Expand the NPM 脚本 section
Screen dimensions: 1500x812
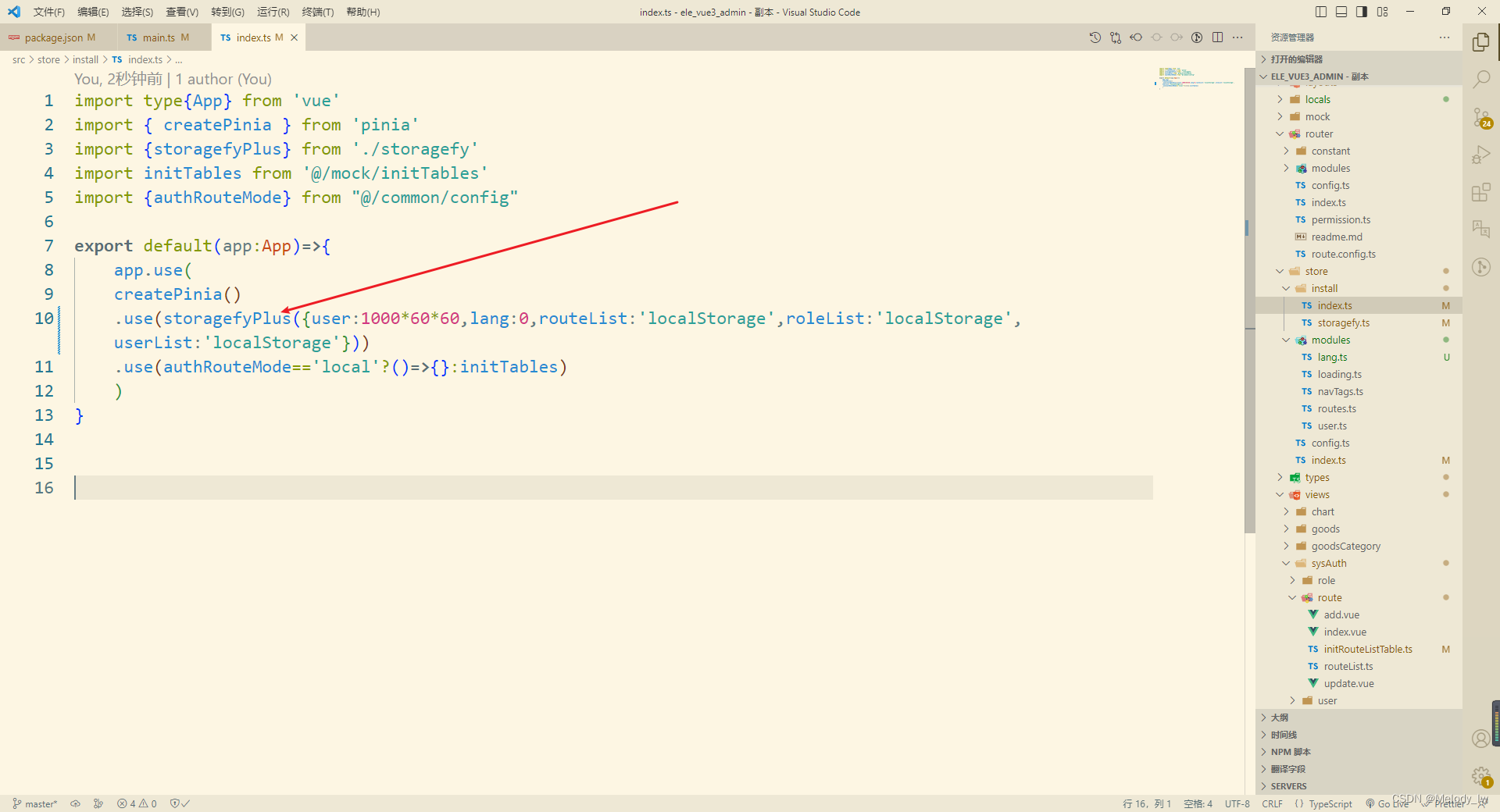coord(1359,752)
